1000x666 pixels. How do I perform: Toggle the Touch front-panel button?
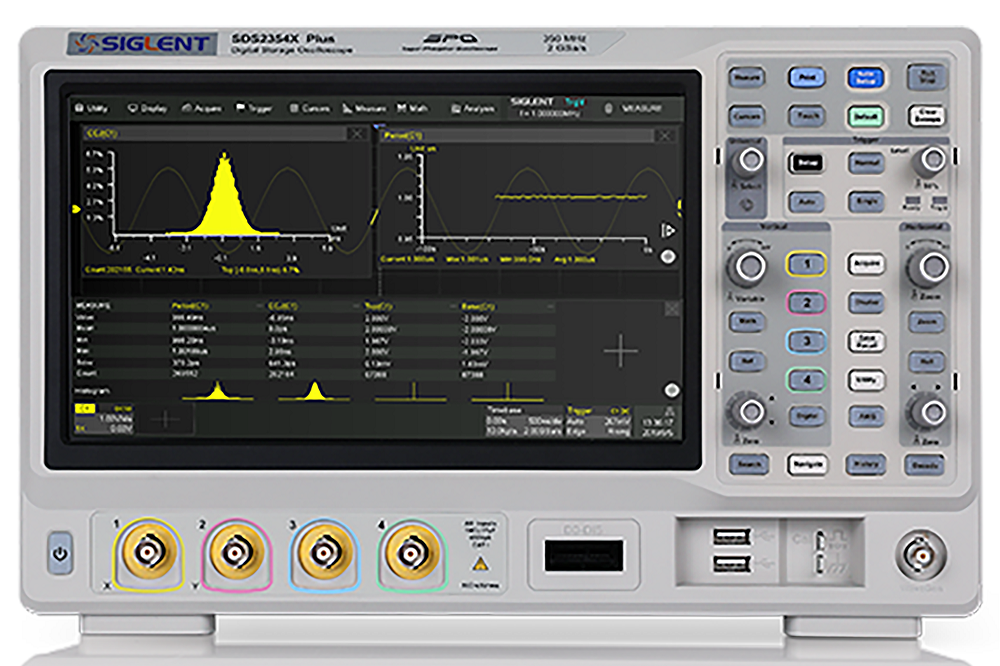(x=806, y=116)
